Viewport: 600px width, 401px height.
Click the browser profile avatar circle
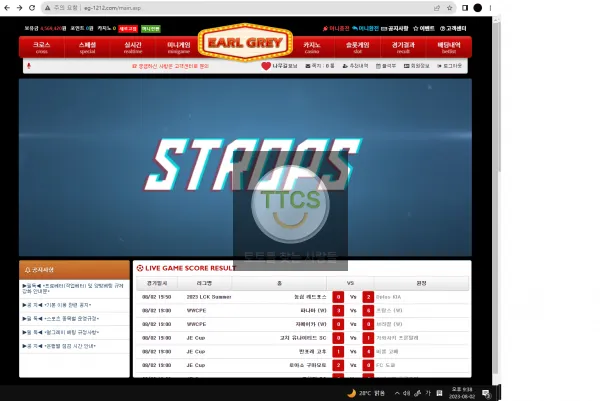(x=478, y=8)
